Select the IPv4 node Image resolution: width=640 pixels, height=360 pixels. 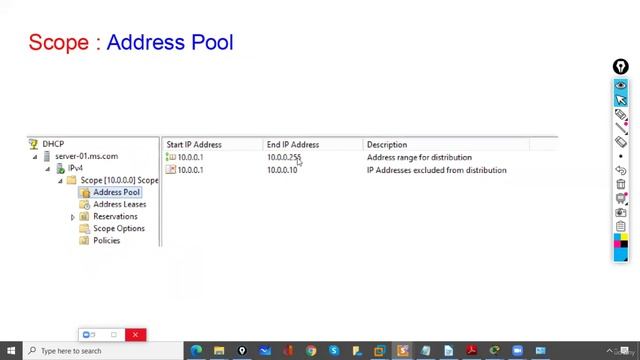coord(75,168)
